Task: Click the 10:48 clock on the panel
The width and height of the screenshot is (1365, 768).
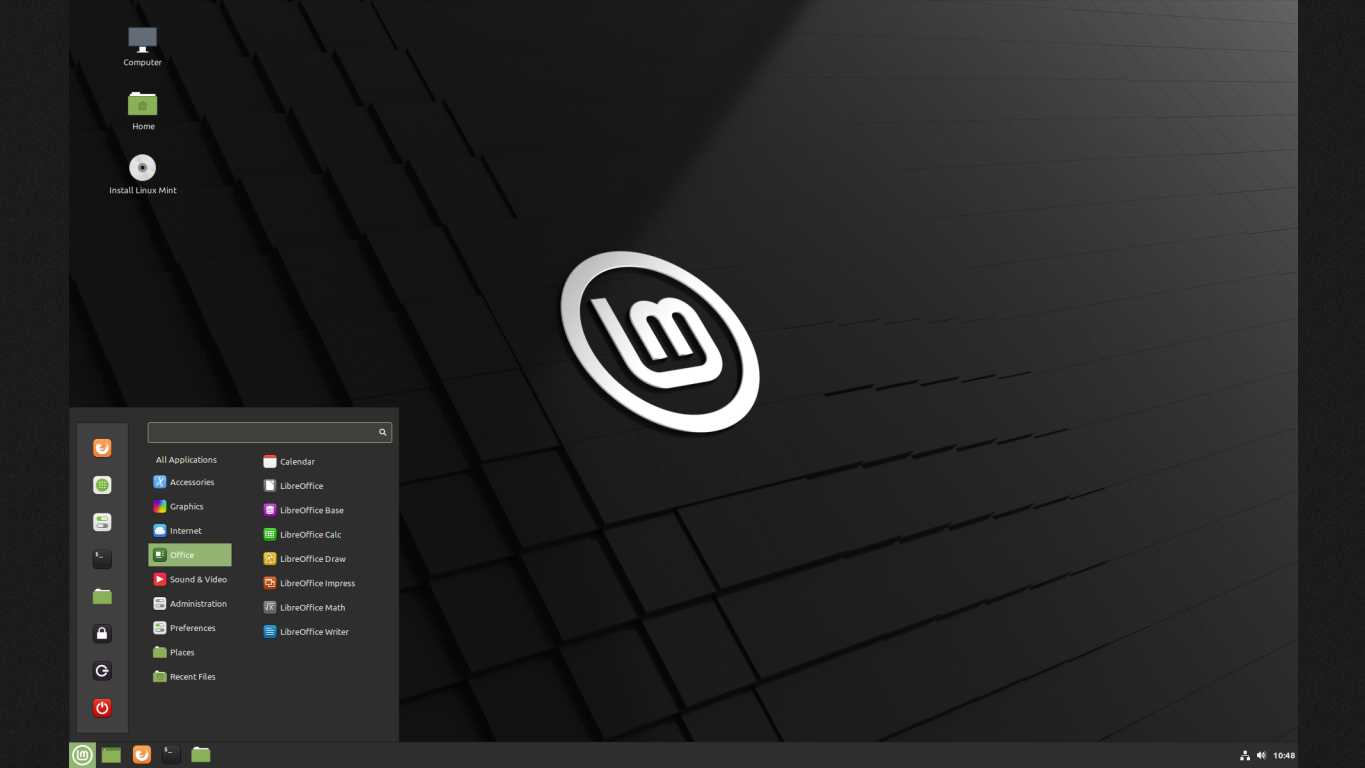Action: (1284, 755)
